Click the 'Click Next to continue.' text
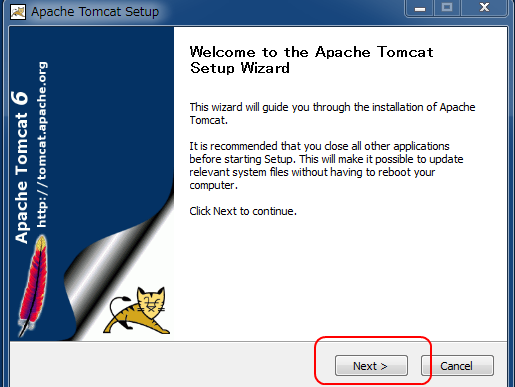This screenshot has height=387, width=515. tap(243, 211)
